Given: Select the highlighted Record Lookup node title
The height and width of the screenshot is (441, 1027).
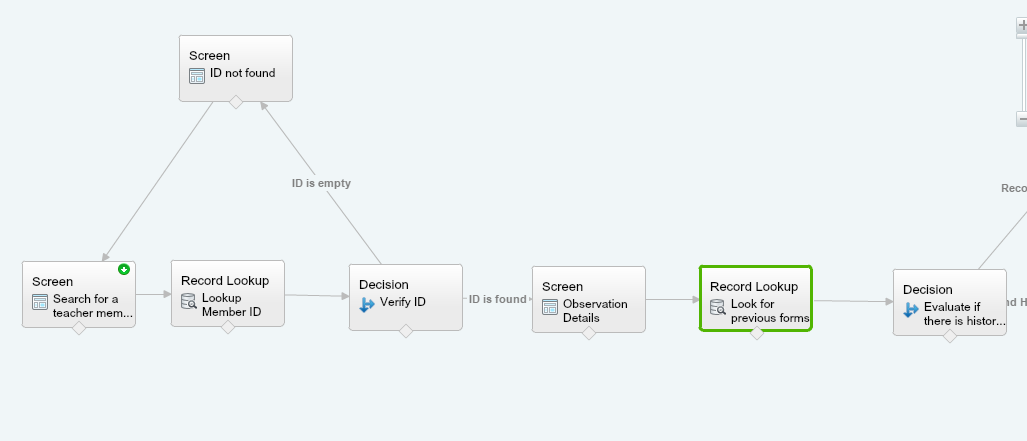Looking at the screenshot, I should pos(753,286).
